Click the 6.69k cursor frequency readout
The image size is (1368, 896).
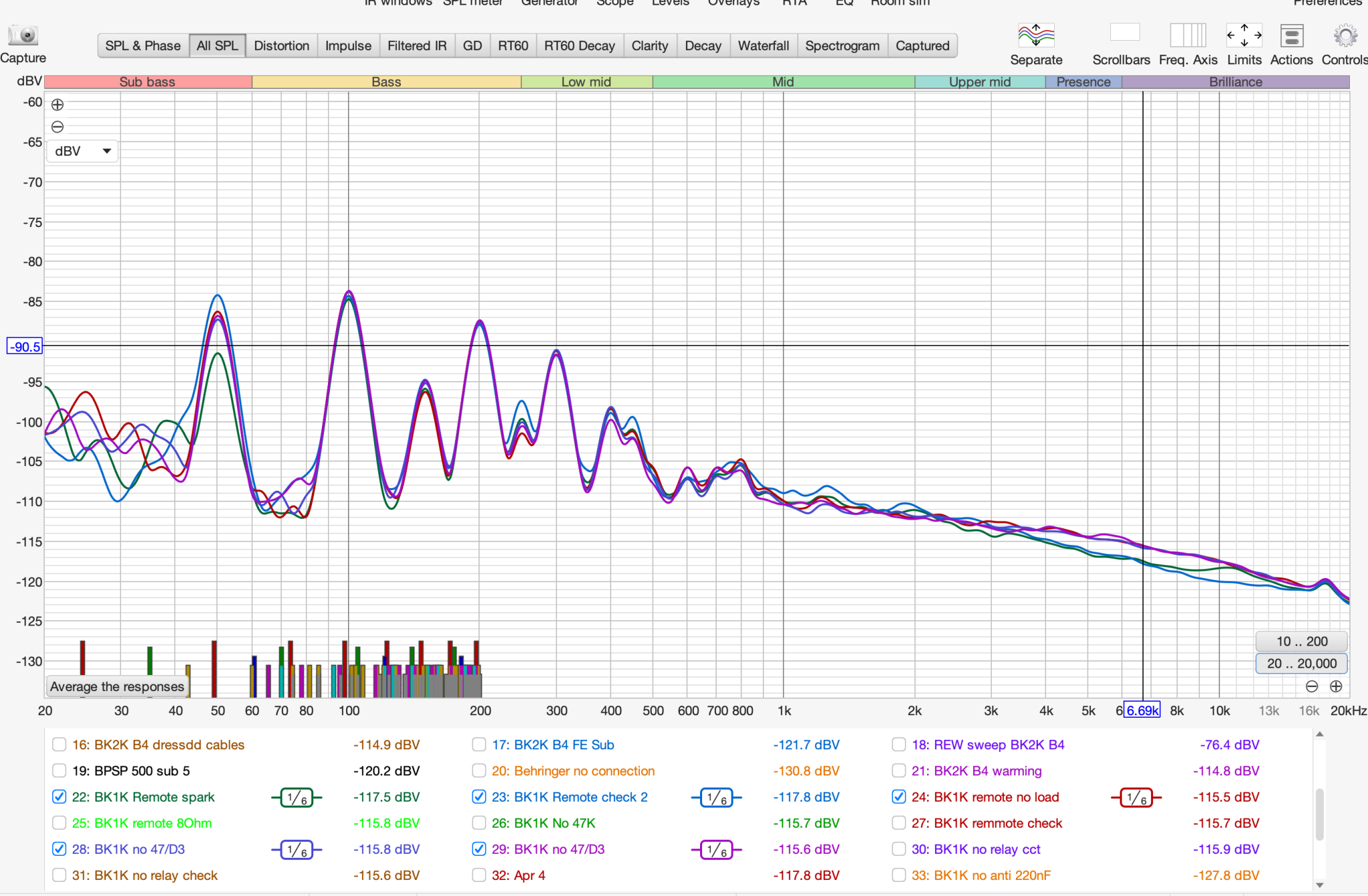pyautogui.click(x=1142, y=710)
